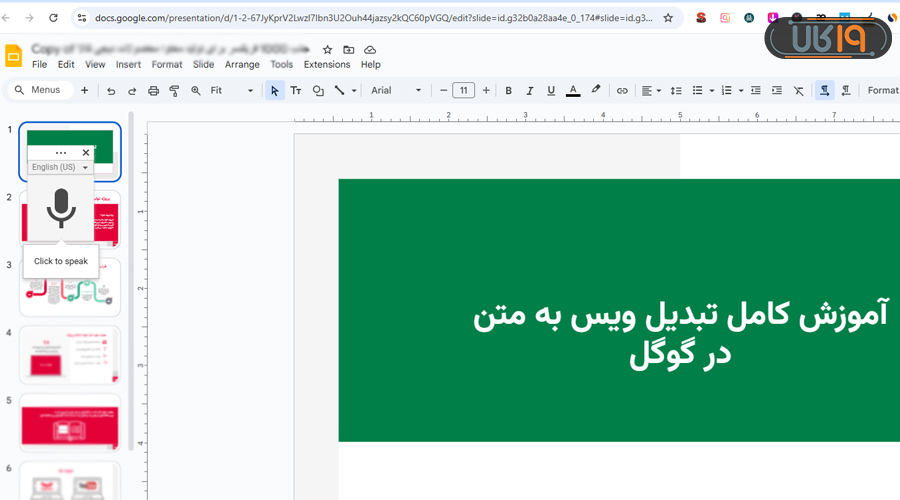Select the Line drawing tool
The image size is (900, 500).
(340, 91)
